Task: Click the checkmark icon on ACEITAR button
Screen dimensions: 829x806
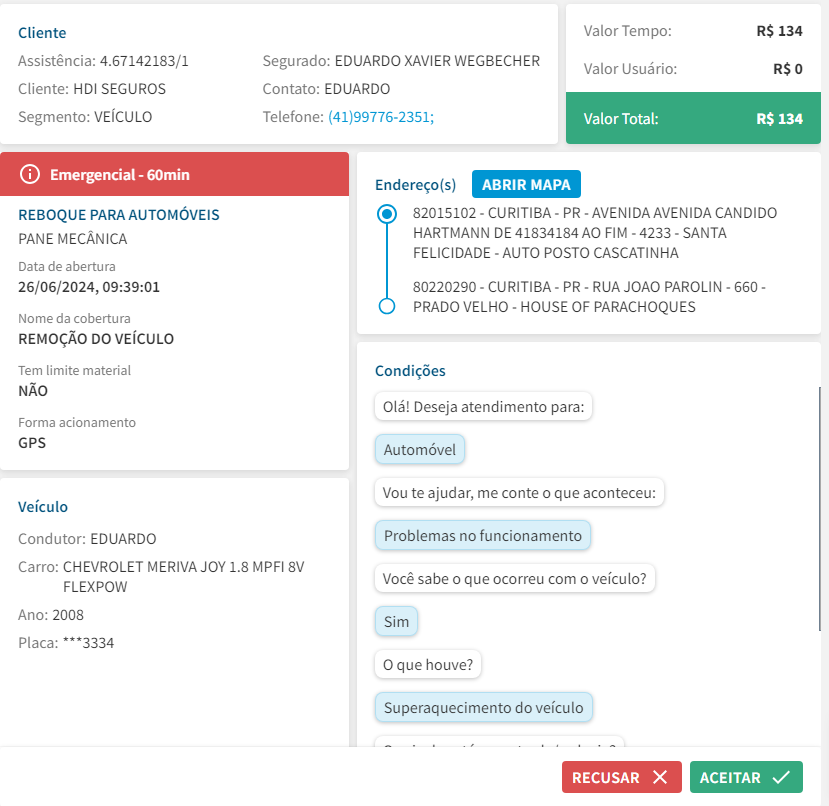Action: 781,777
